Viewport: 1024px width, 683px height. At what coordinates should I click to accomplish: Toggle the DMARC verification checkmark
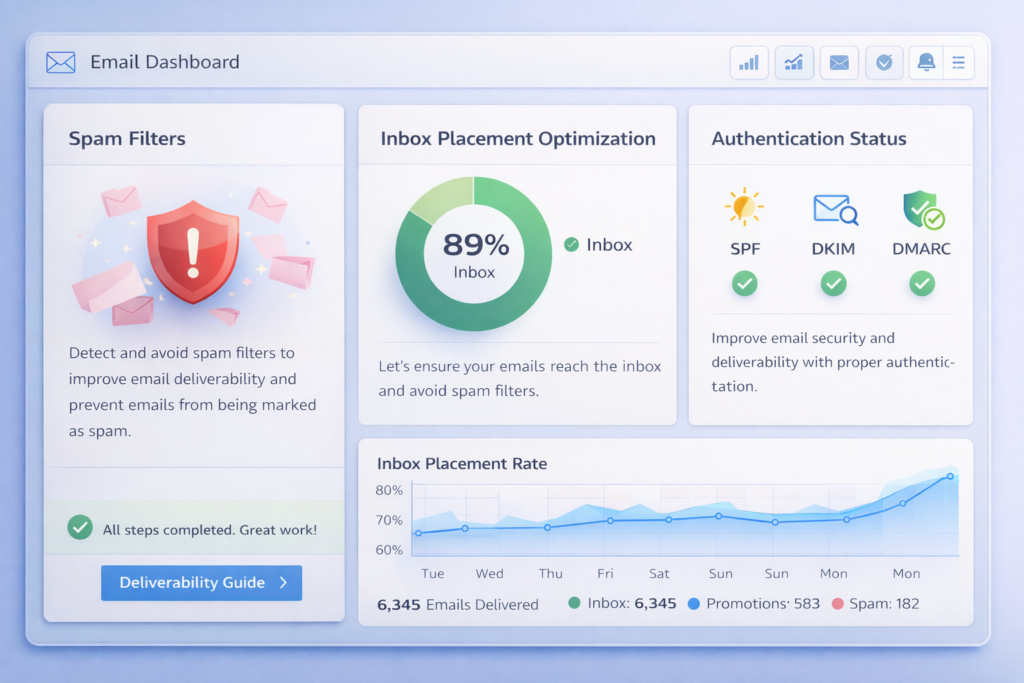(x=921, y=284)
